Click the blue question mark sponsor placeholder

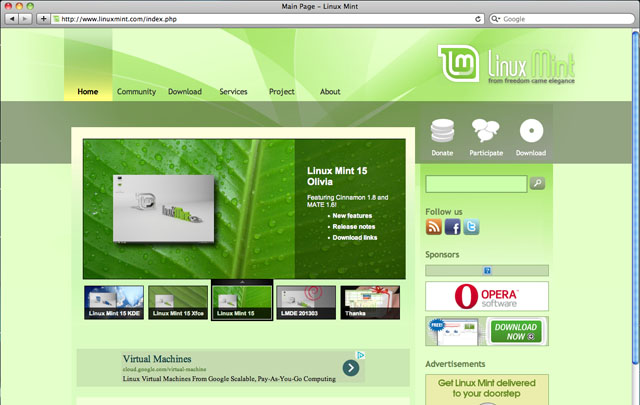point(487,270)
